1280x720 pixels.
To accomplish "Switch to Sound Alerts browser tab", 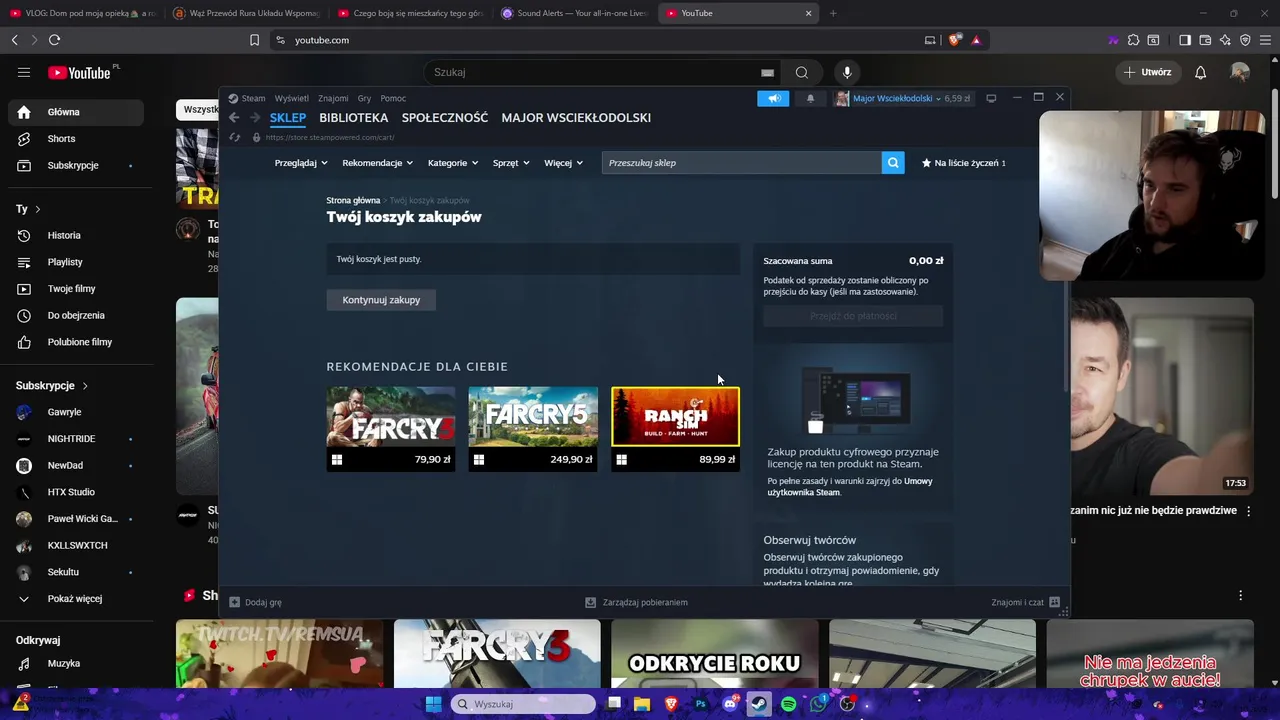I will 574,13.
